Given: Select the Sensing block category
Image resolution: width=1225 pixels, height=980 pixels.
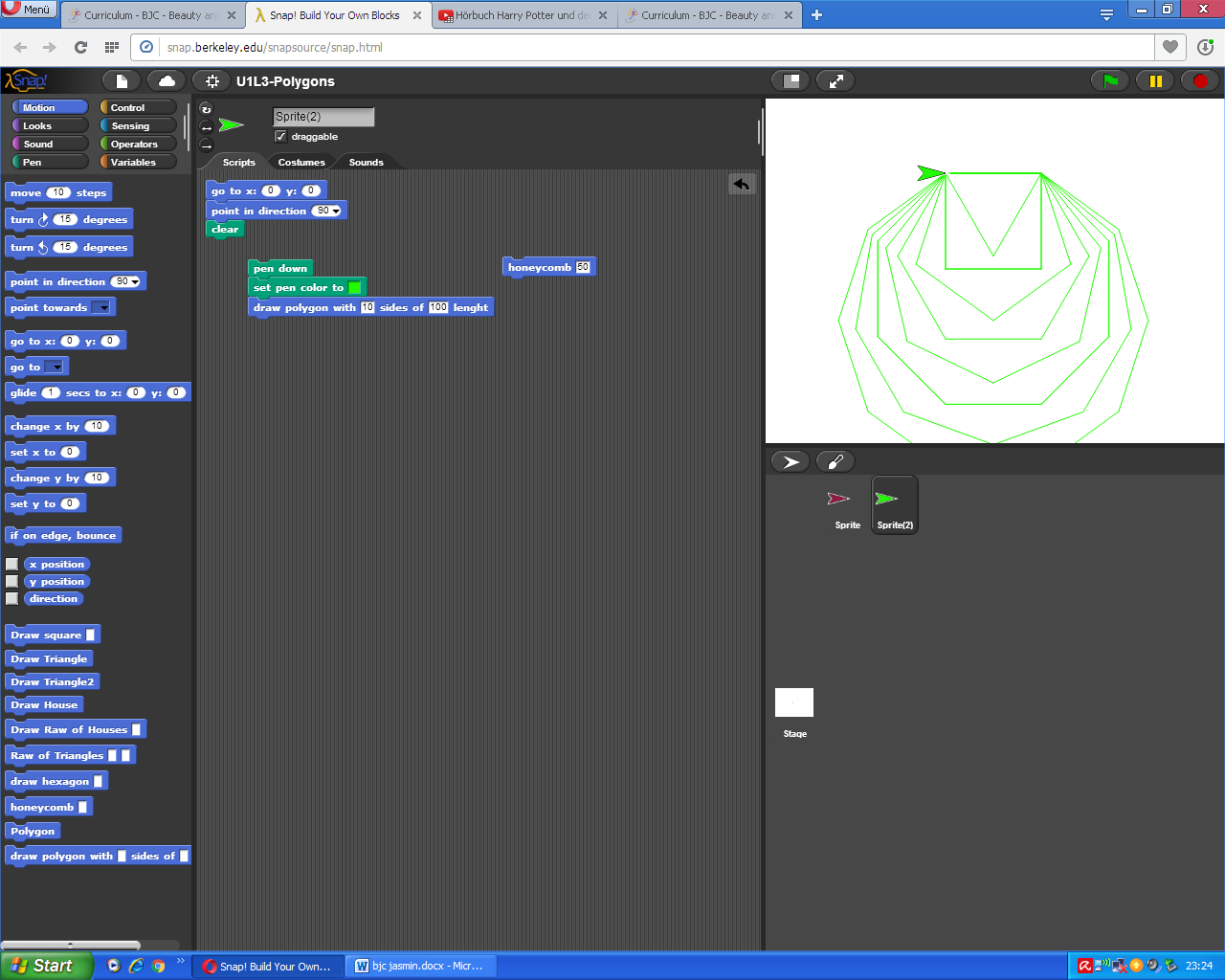Looking at the screenshot, I should click(x=139, y=125).
